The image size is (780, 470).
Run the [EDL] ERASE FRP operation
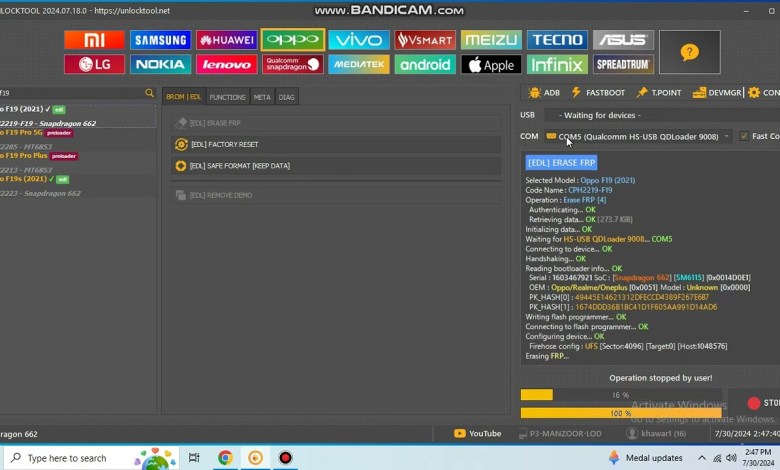(336, 123)
